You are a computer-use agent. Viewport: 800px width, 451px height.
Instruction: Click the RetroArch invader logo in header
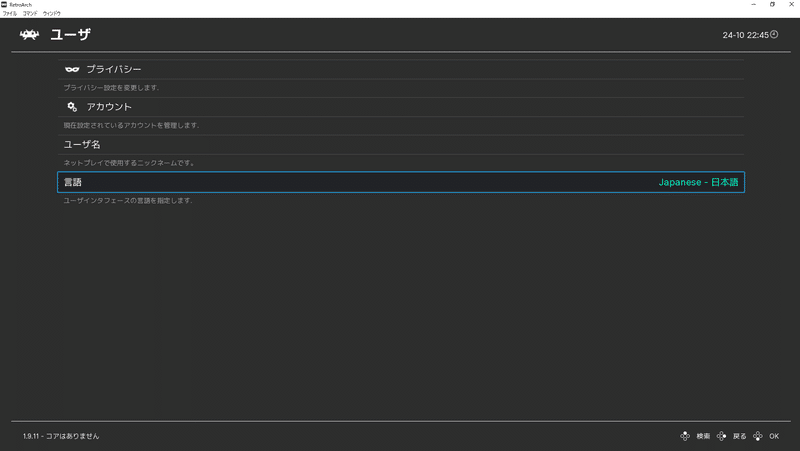pyautogui.click(x=29, y=35)
